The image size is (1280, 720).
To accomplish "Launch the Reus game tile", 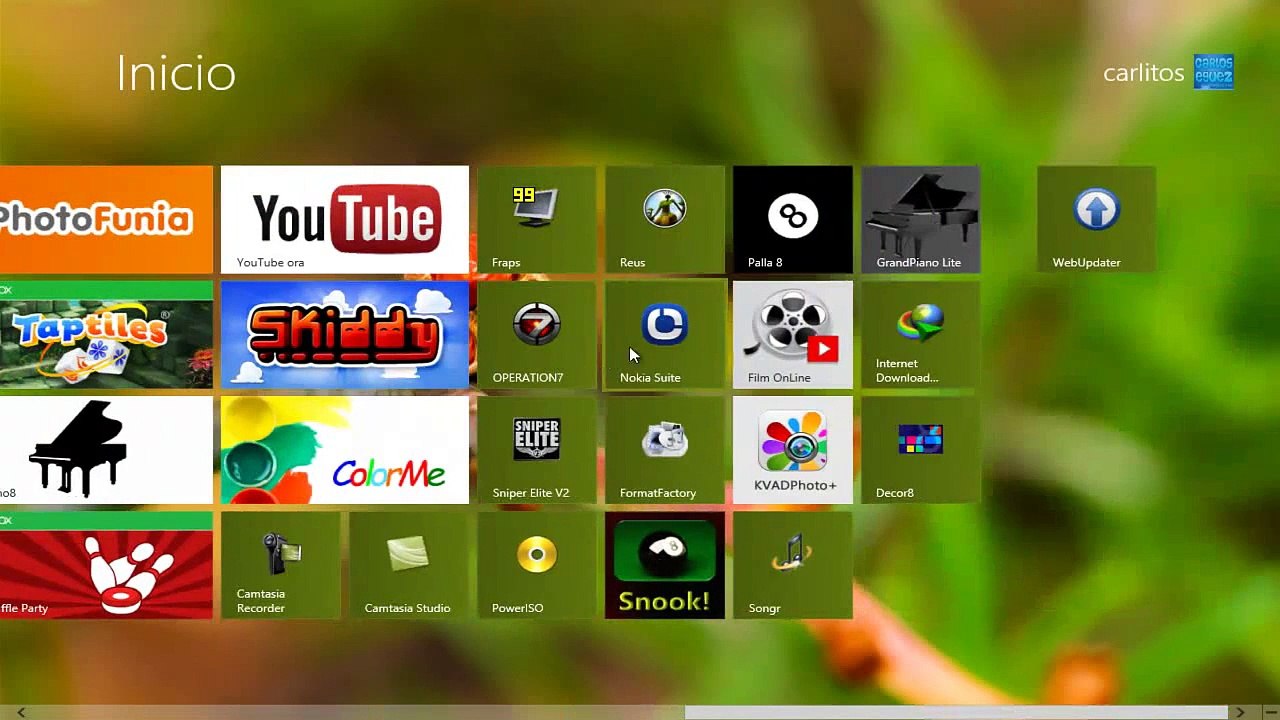I will coord(664,219).
